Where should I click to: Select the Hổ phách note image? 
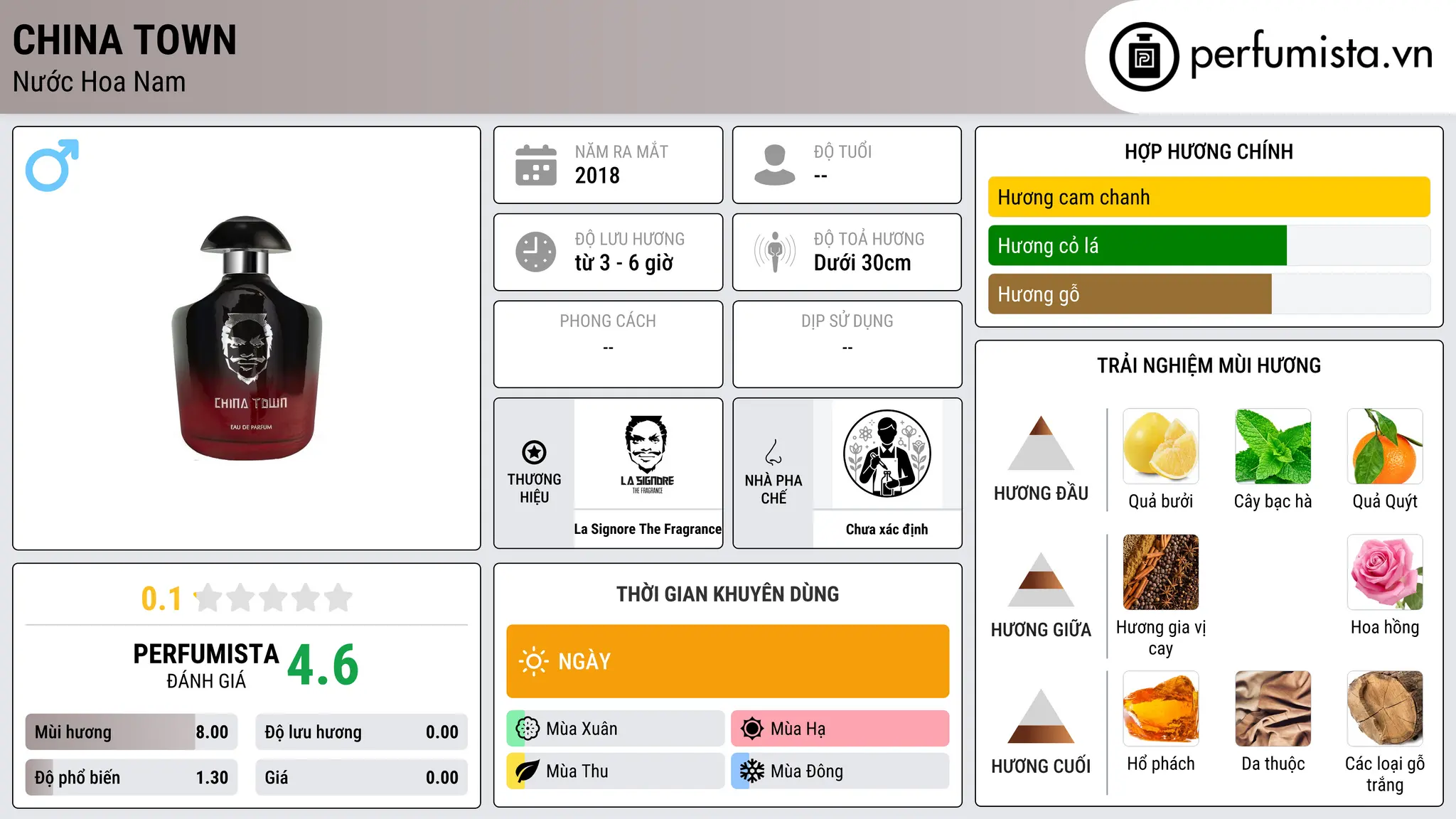pos(1161,709)
